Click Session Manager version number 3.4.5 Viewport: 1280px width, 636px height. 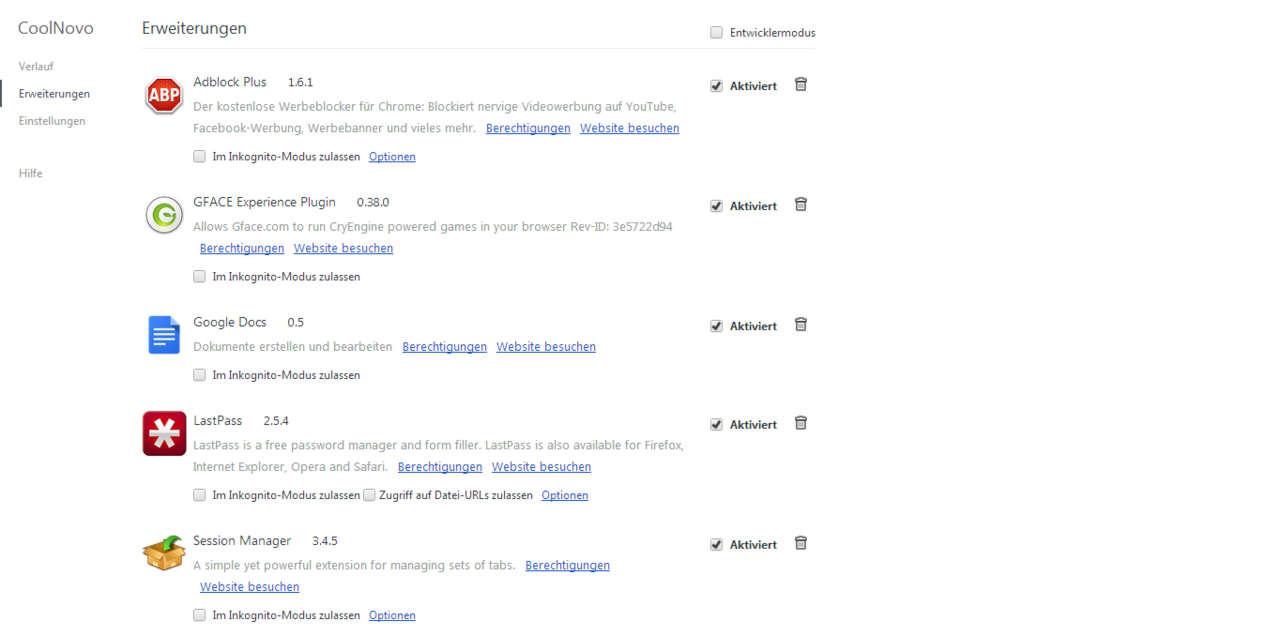click(325, 541)
